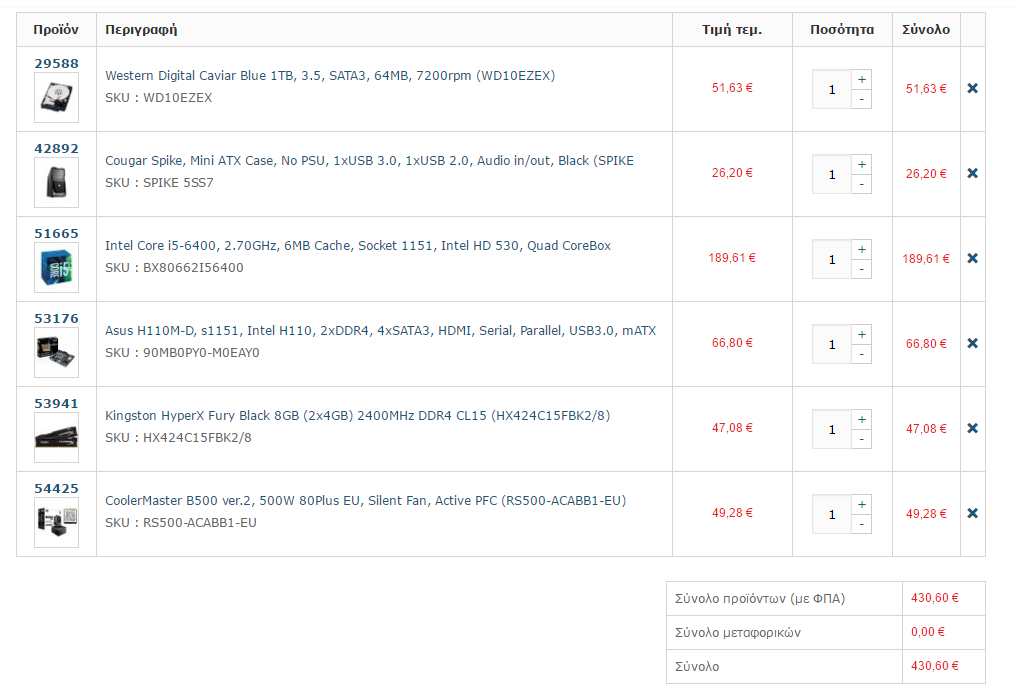Open the WD hard drive product thumbnail

click(x=56, y=98)
